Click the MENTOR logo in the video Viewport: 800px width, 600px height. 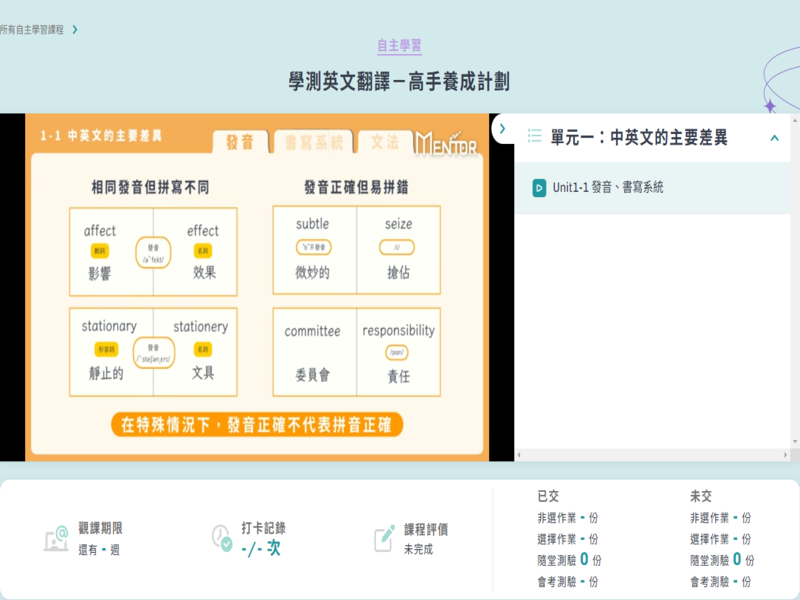tap(446, 143)
